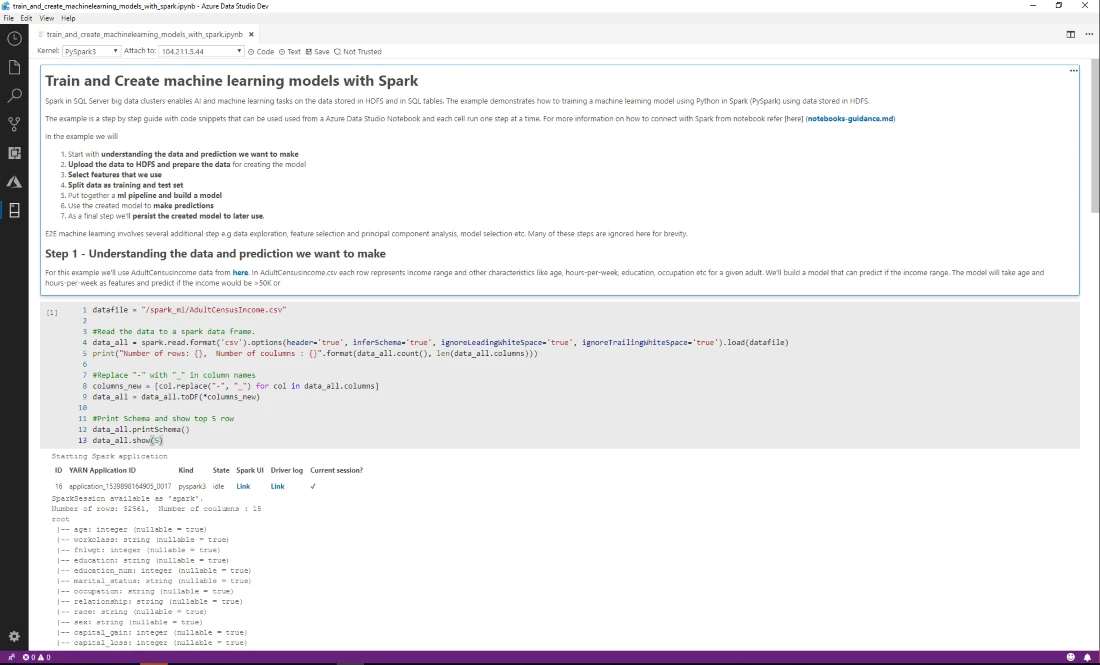Viewport: 1100px width, 665px height.
Task: Open the warnings/alerts view in sidebar
Action: [13, 181]
